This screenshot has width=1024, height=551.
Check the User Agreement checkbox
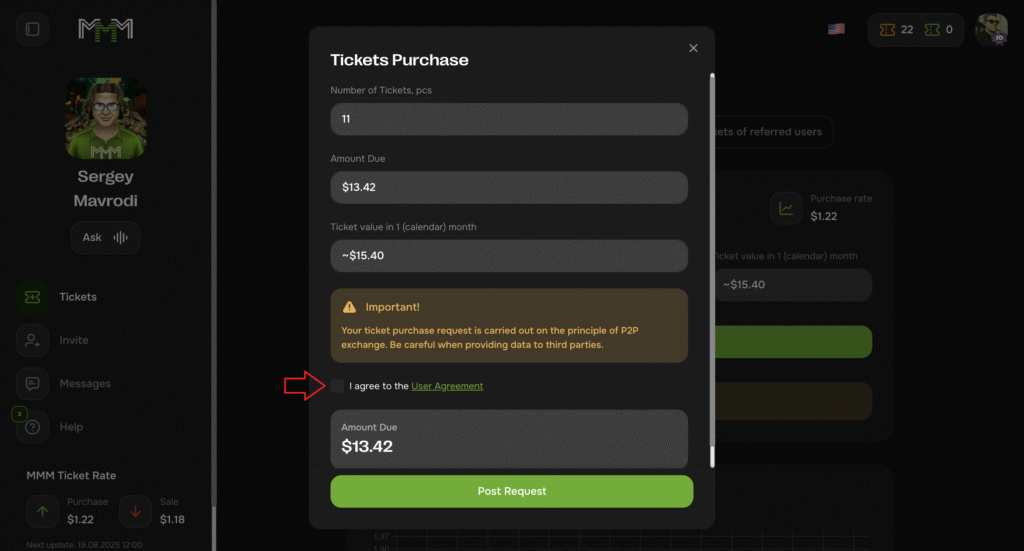[x=337, y=386]
